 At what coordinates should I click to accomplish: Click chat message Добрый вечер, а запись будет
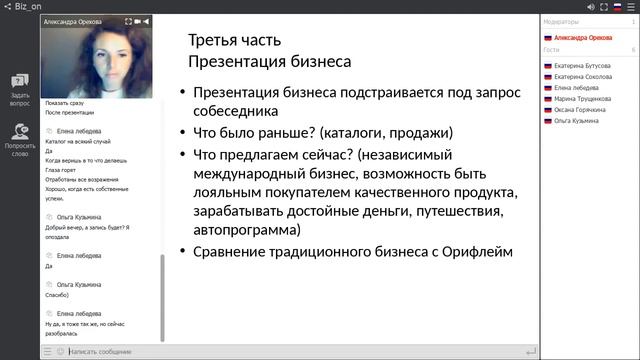87,232
